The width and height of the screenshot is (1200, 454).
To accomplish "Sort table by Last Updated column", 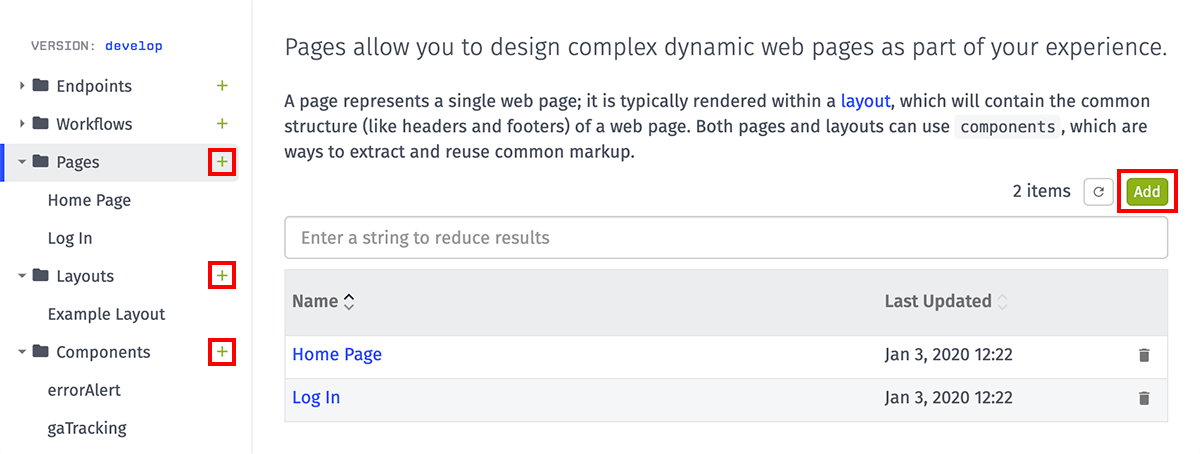I will (x=946, y=301).
